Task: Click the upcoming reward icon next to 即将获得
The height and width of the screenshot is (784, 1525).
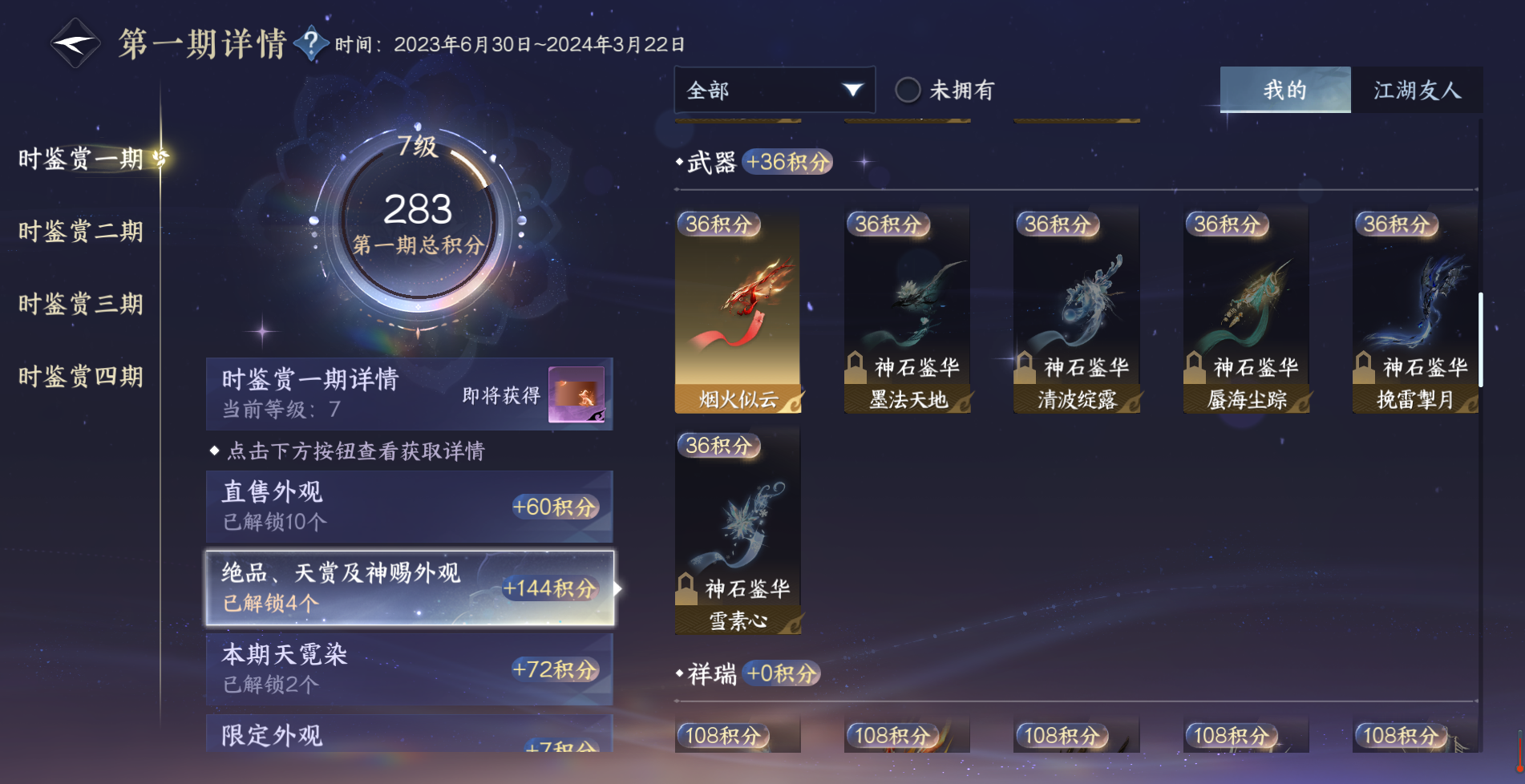Action: click(576, 394)
